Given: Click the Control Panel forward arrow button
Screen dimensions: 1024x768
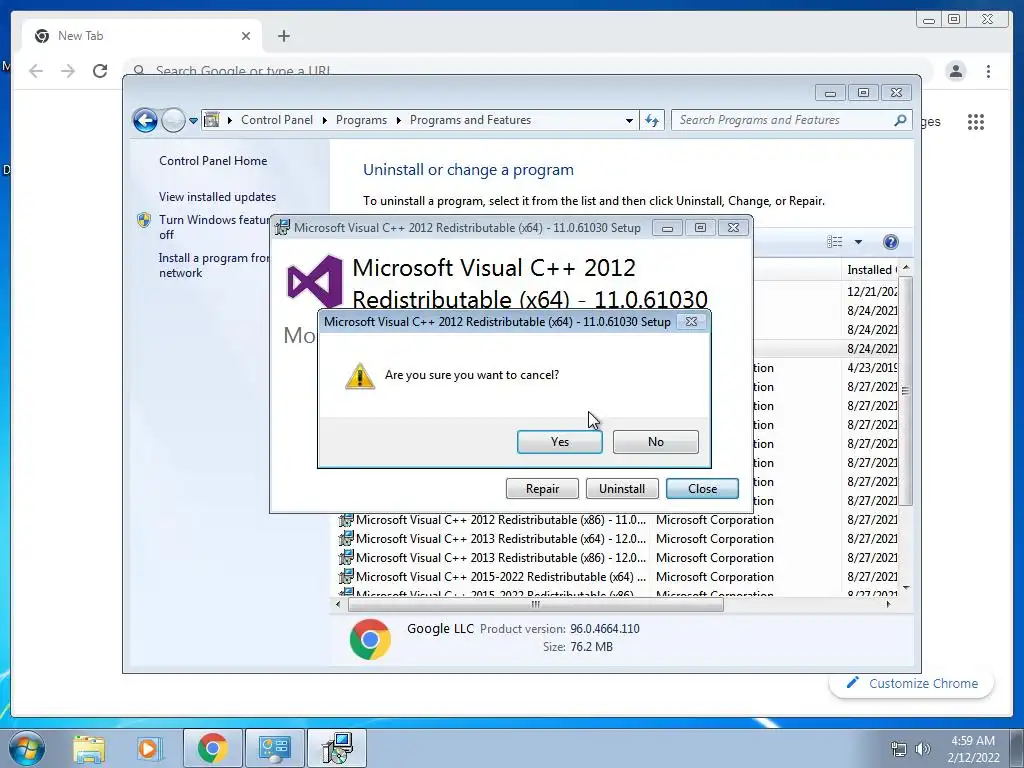Looking at the screenshot, I should [x=173, y=120].
